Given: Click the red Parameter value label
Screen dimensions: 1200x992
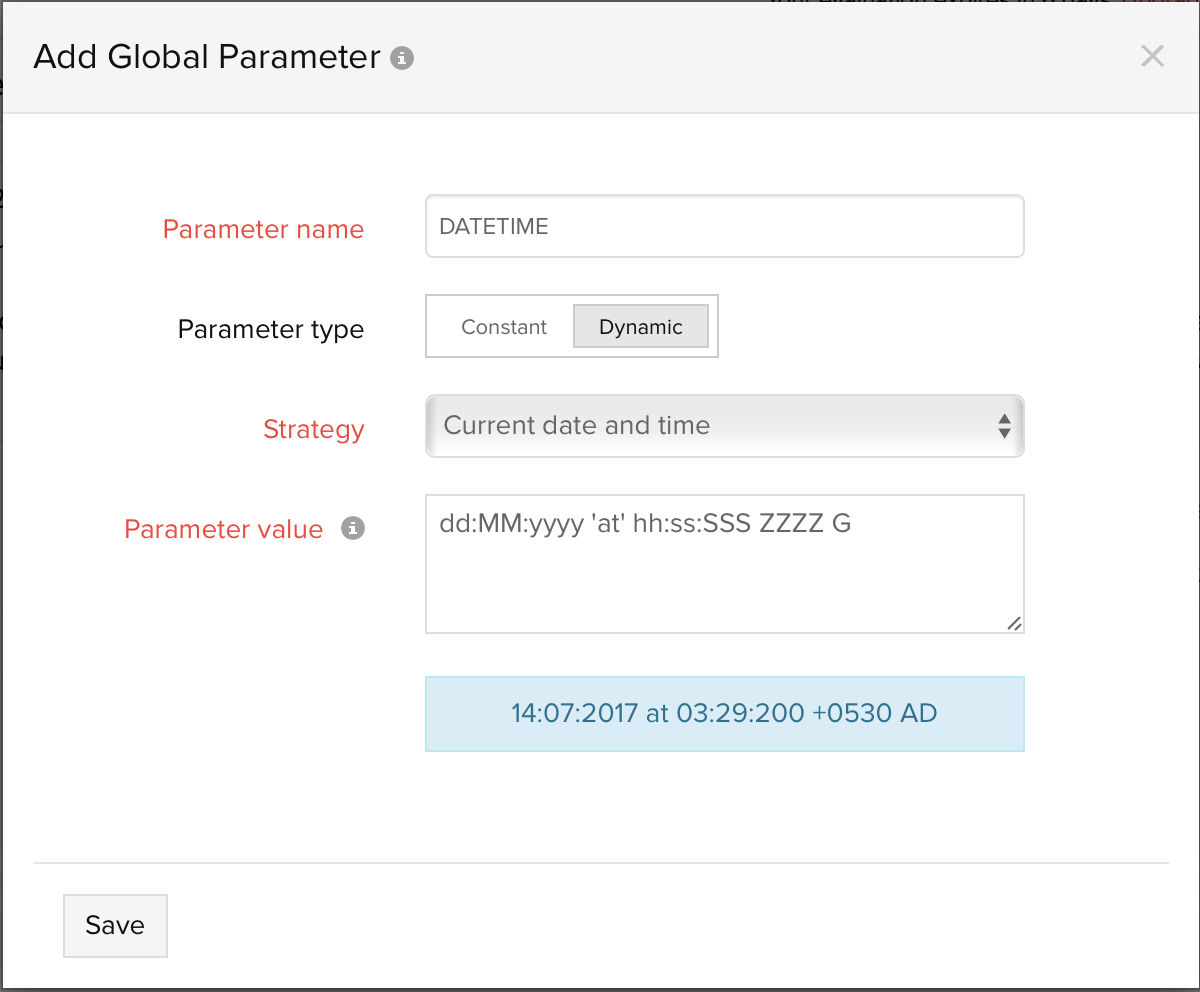Looking at the screenshot, I should (223, 529).
